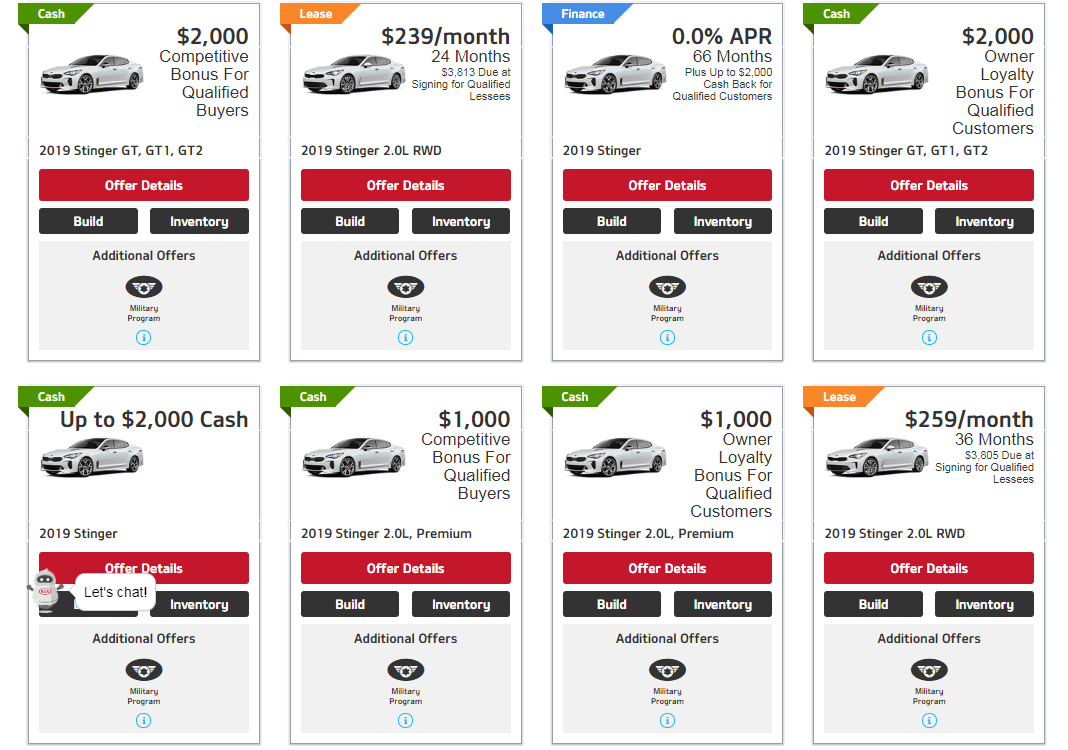The image size is (1068, 750).
Task: Click Build on the 0.0% APR finance card
Action: 612,221
